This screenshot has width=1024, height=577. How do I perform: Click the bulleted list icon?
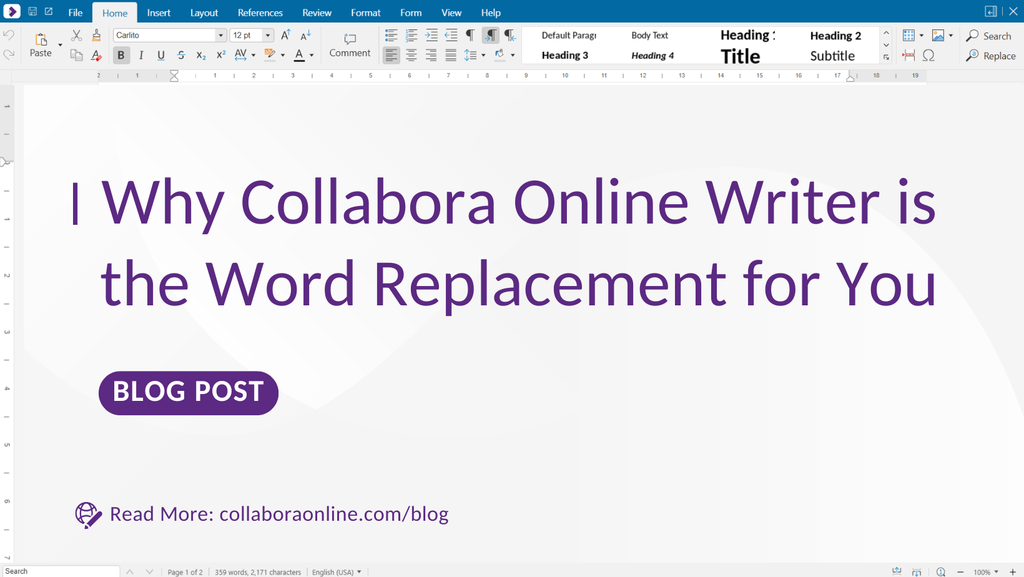[x=391, y=35]
